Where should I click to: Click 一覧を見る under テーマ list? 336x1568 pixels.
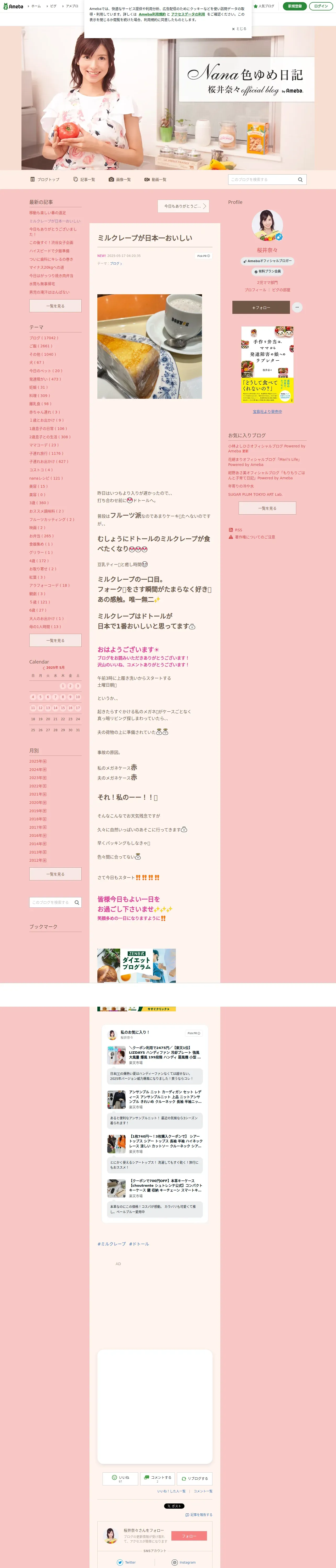(x=55, y=640)
